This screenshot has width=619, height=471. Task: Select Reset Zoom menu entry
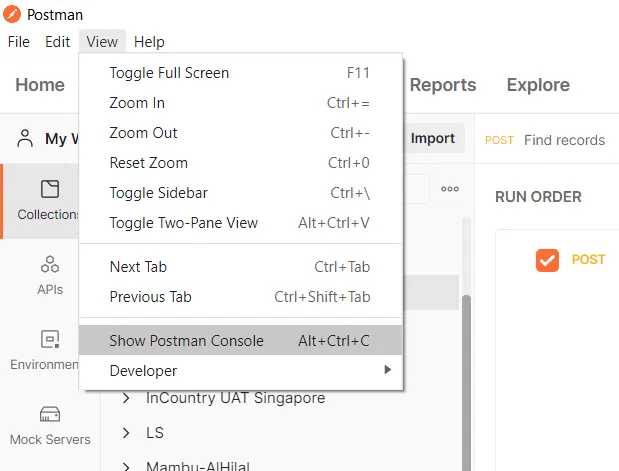pos(240,163)
